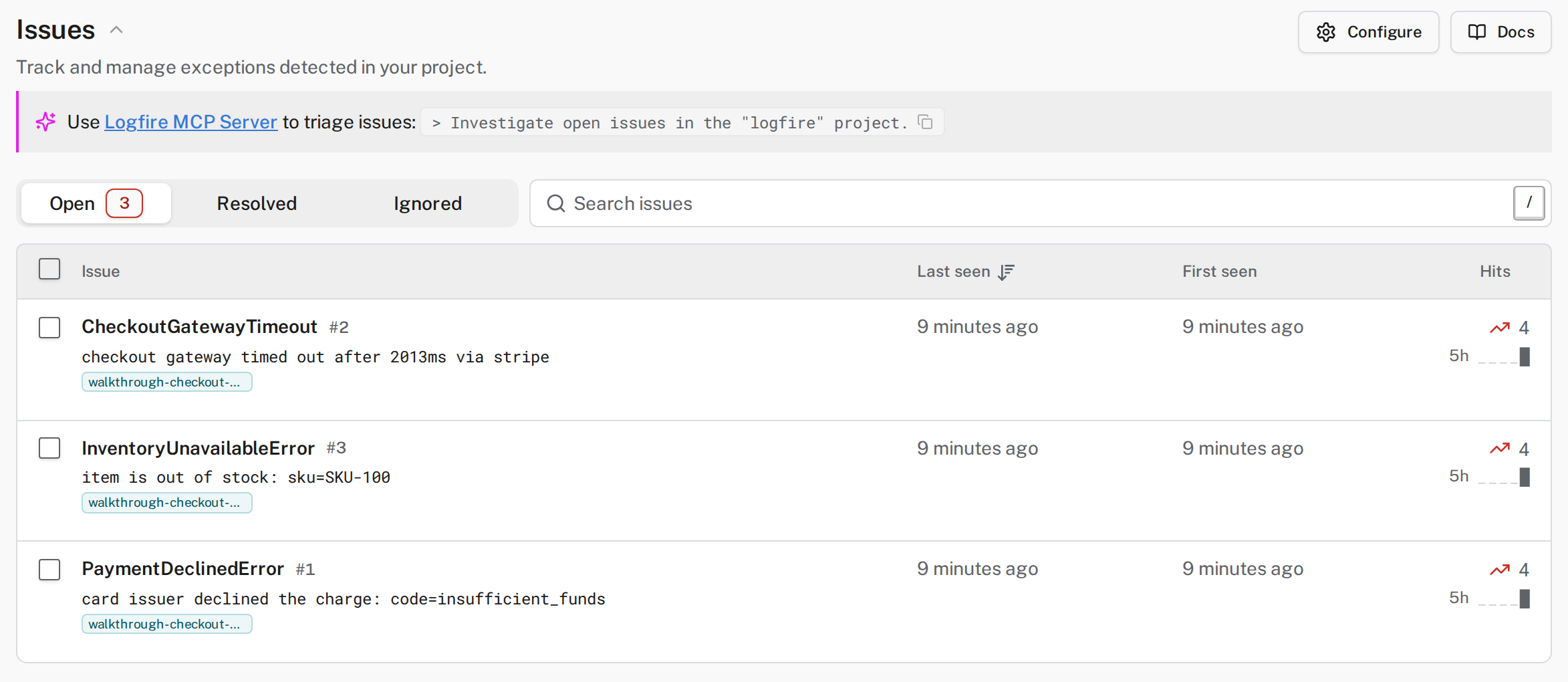Open the CheckoutGatewayTimeout issue
Viewport: 1568px width, 682px height.
click(199, 326)
